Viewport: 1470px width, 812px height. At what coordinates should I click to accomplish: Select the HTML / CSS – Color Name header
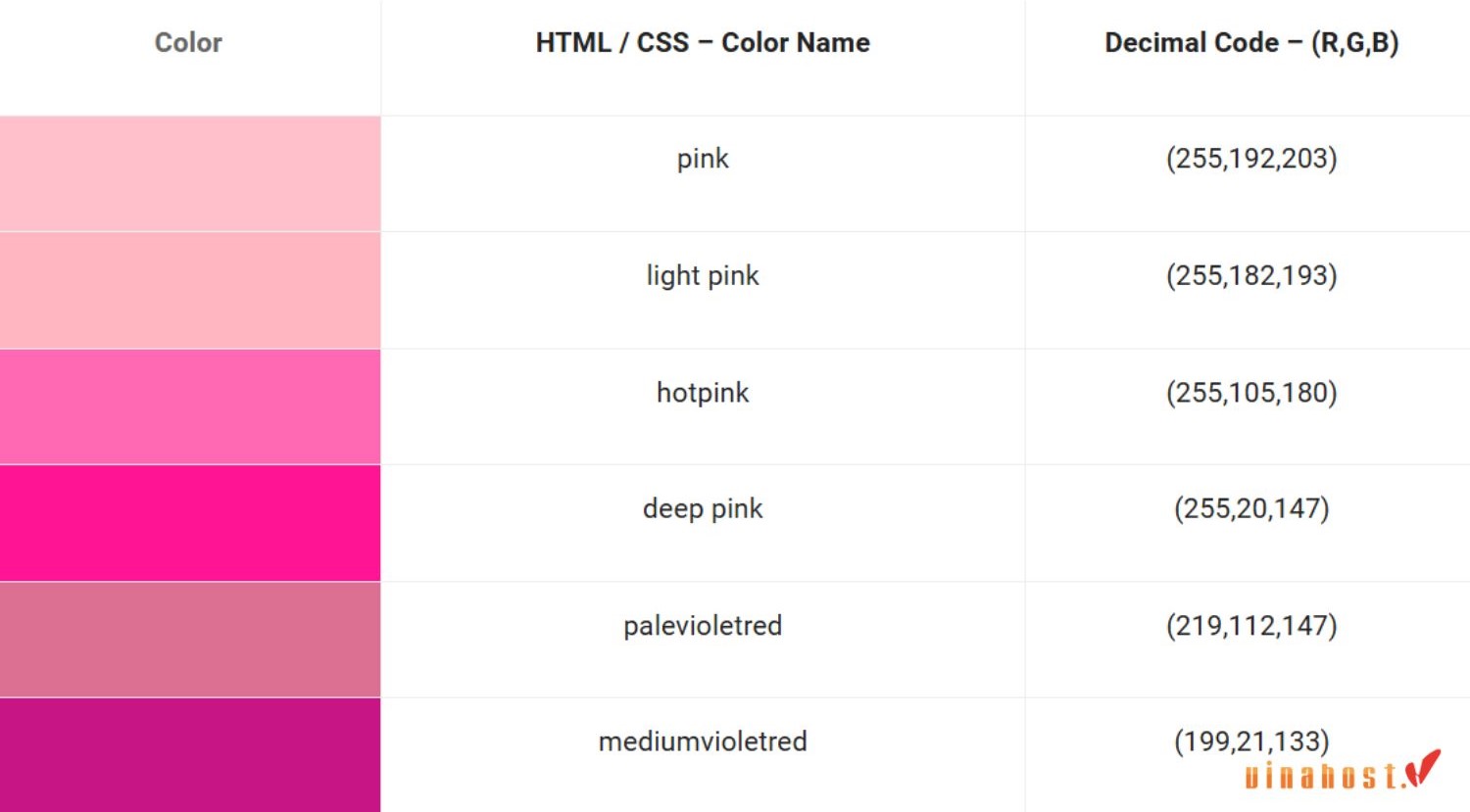pos(703,43)
